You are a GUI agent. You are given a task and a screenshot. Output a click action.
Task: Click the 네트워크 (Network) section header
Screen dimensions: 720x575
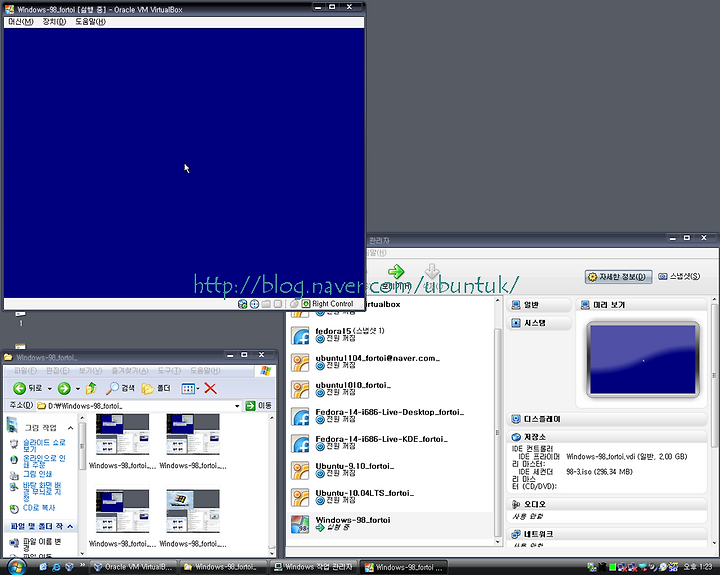click(x=607, y=534)
